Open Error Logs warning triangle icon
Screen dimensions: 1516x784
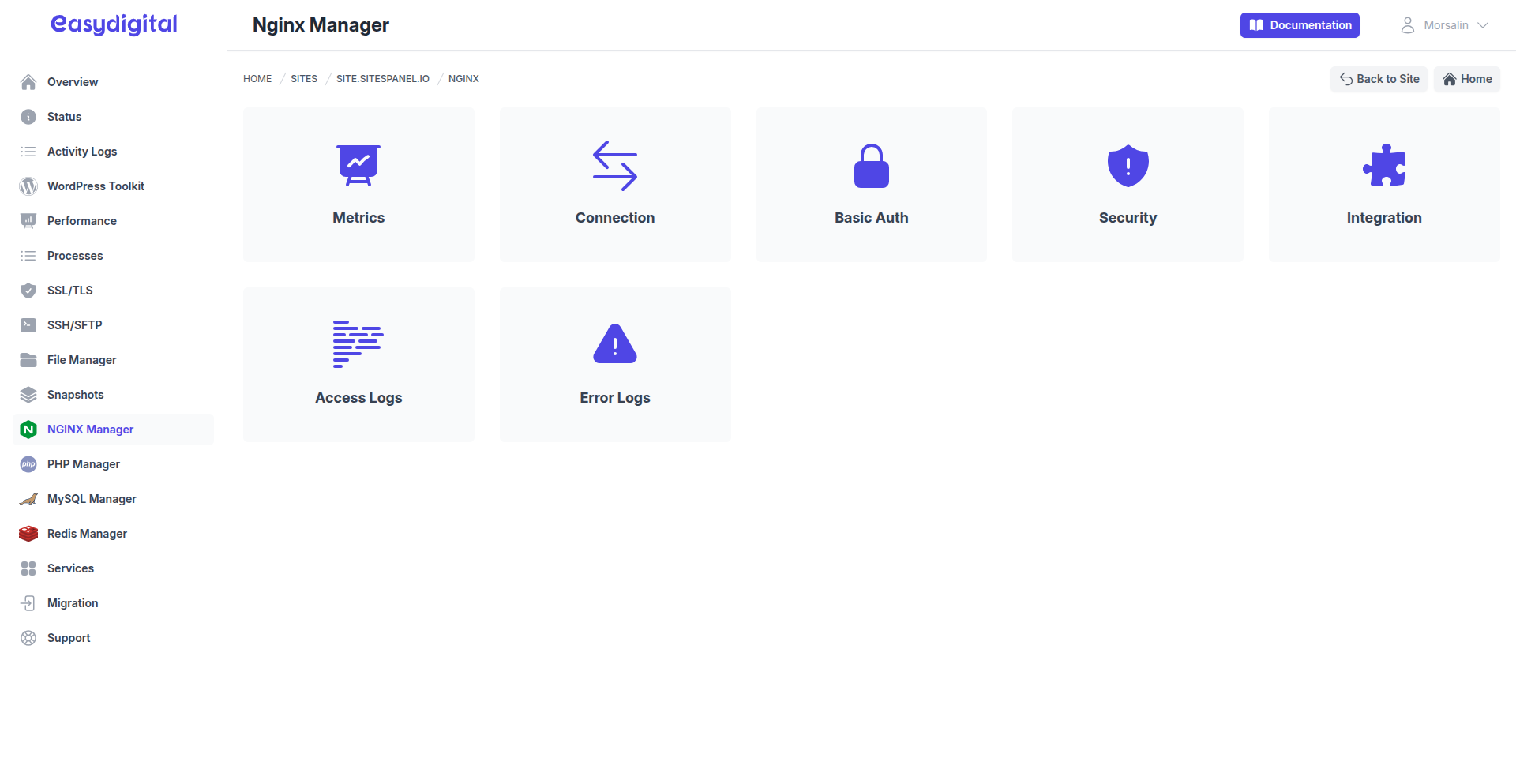[614, 343]
